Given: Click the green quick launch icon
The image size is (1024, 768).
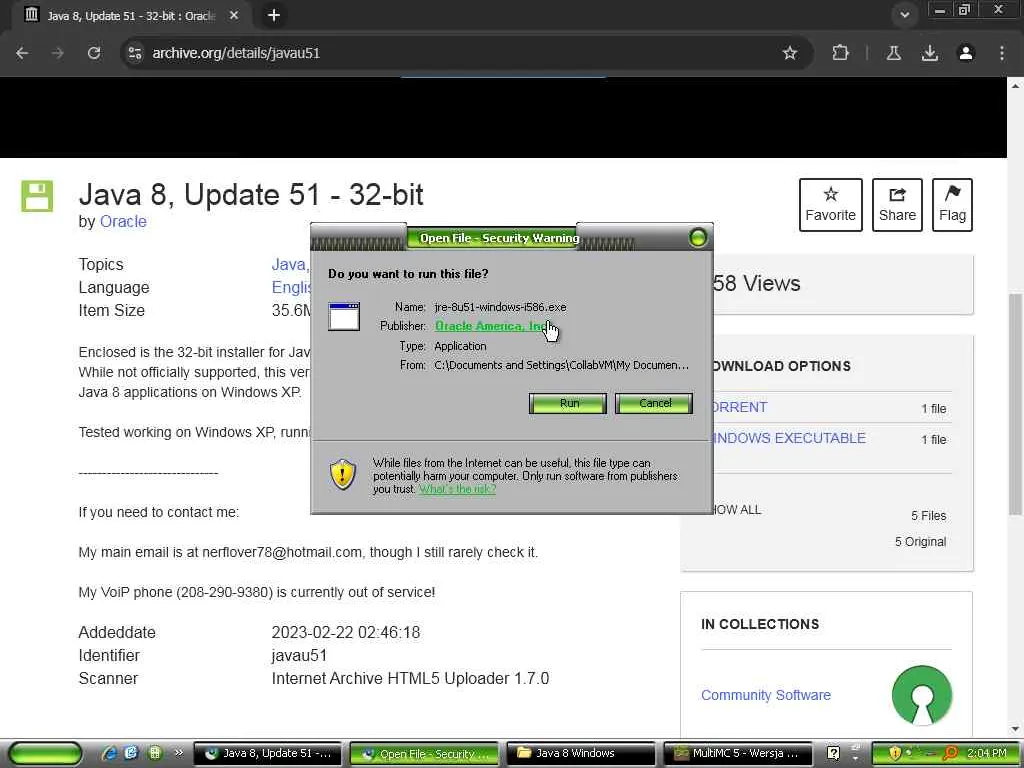Looking at the screenshot, I should click(155, 753).
